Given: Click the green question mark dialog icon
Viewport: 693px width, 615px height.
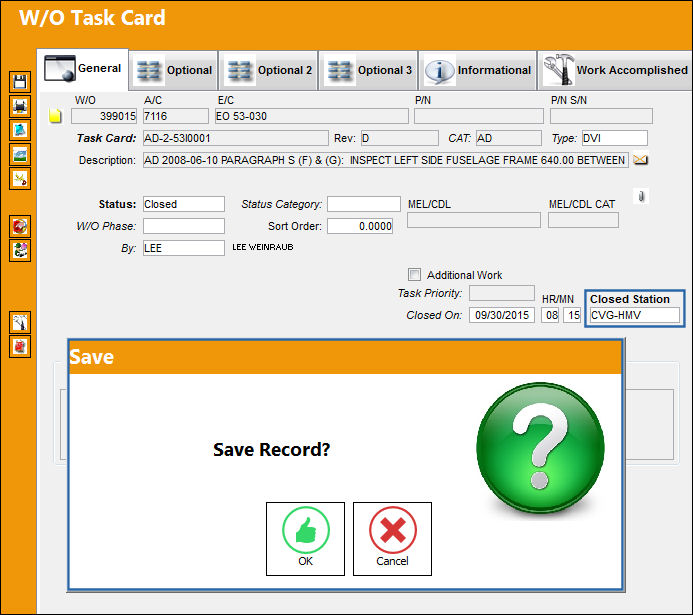Looking at the screenshot, I should 540,447.
